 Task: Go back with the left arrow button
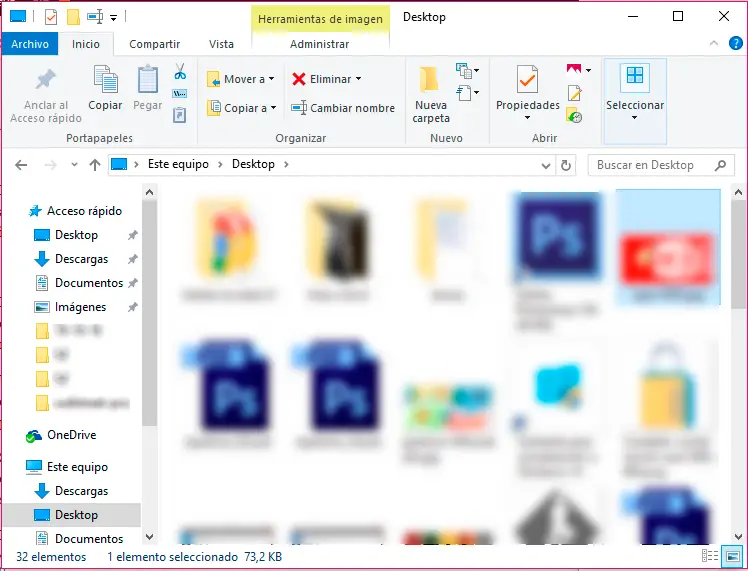click(21, 165)
